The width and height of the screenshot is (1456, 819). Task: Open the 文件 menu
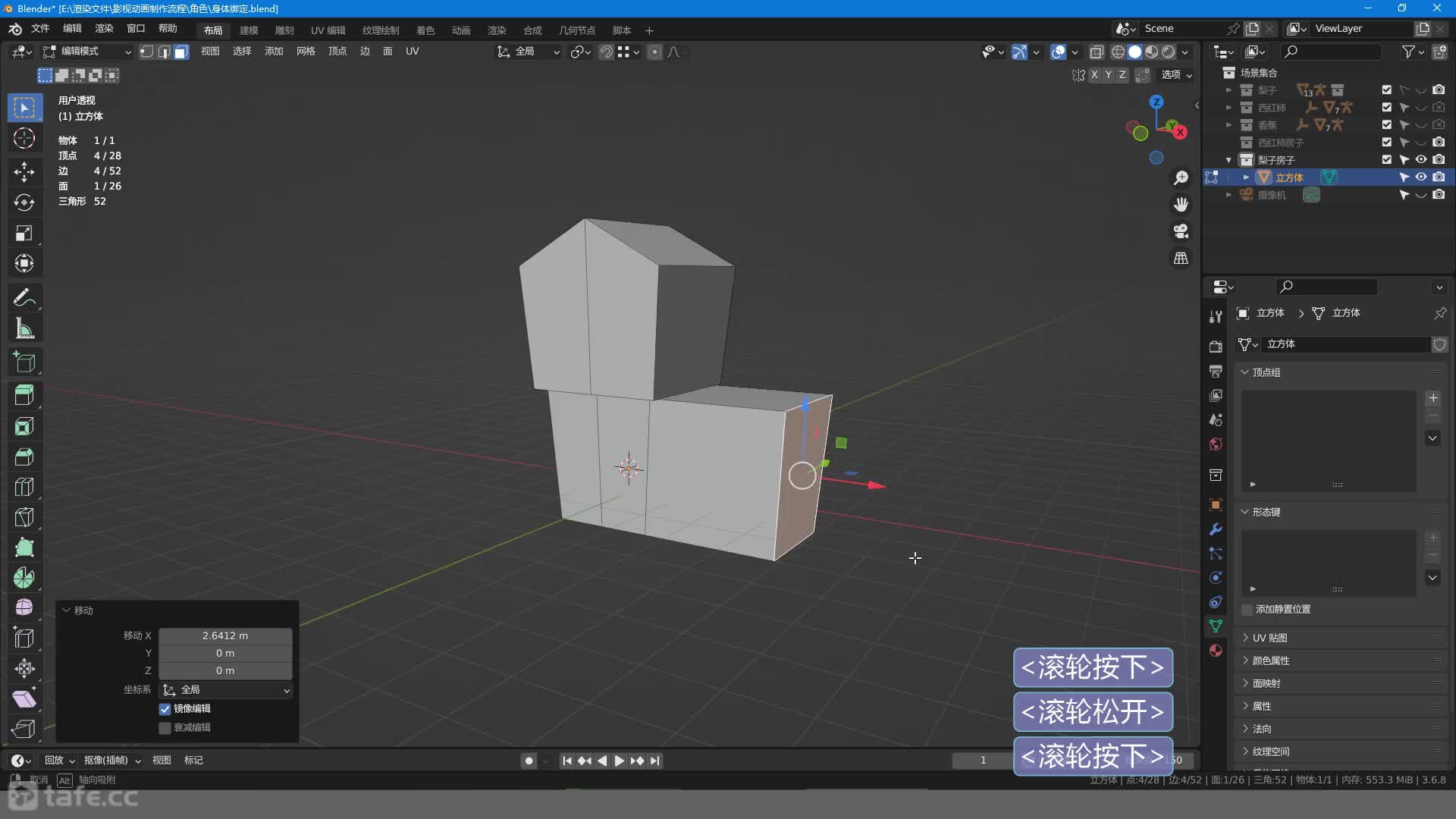(40, 29)
